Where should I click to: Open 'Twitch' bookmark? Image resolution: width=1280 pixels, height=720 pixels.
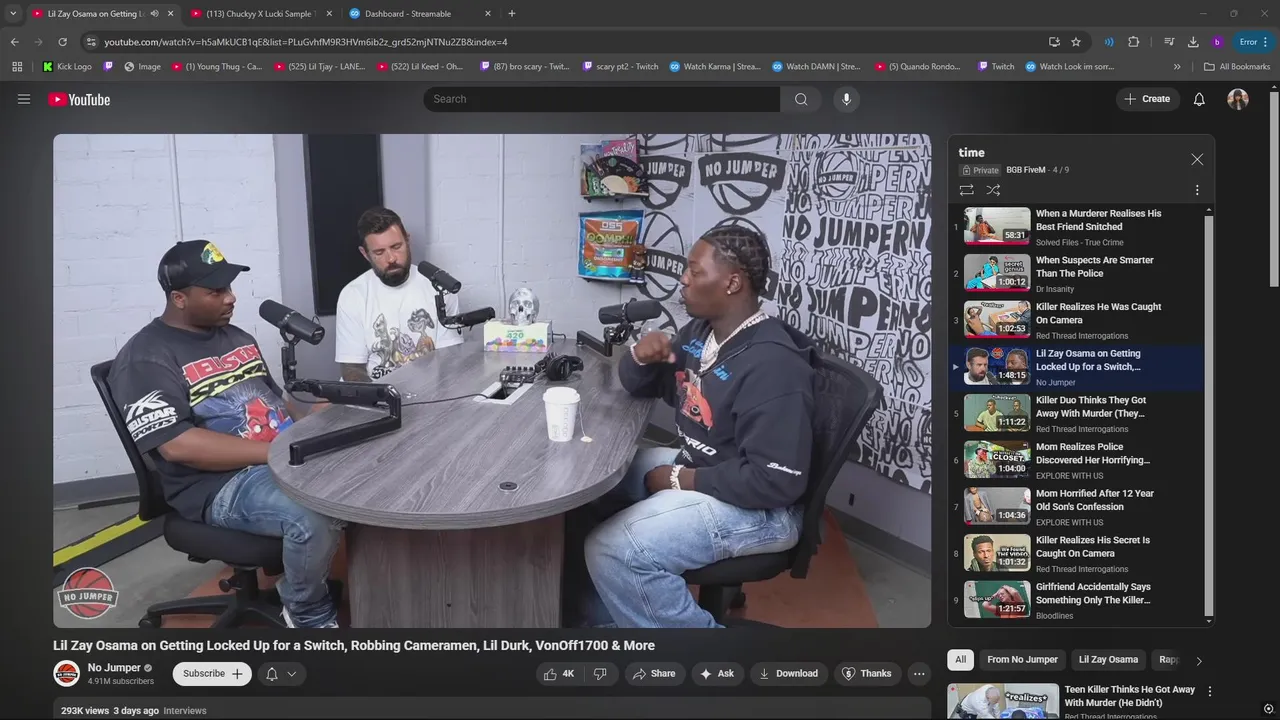[995, 67]
